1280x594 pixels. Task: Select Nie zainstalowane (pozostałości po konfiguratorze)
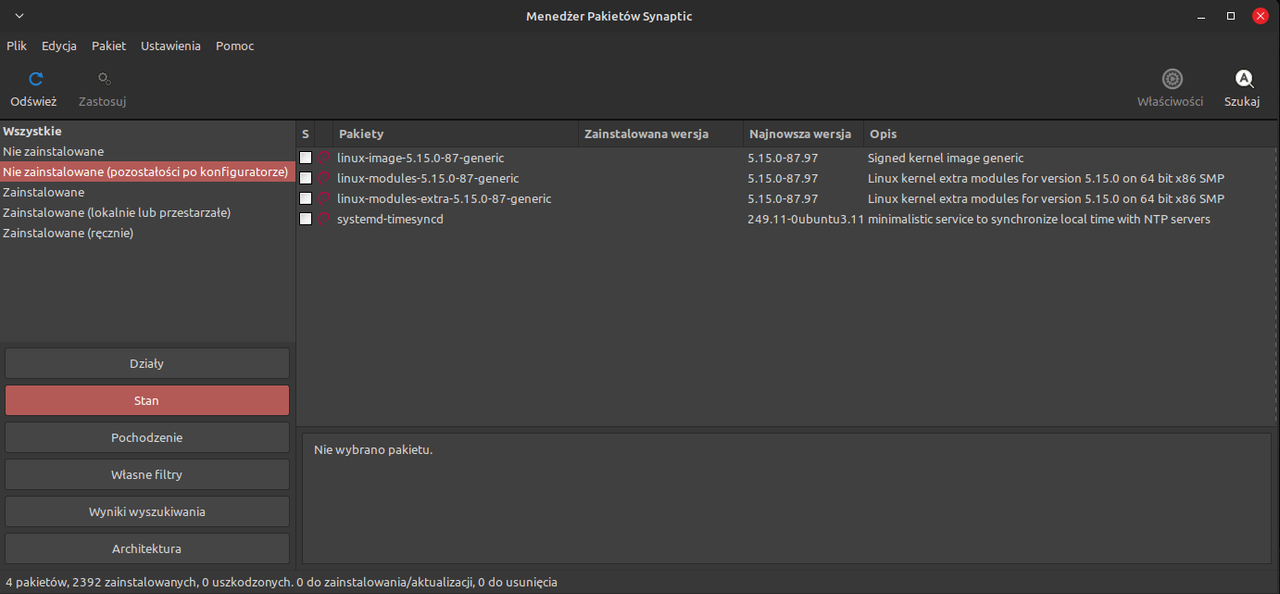[x=147, y=172]
